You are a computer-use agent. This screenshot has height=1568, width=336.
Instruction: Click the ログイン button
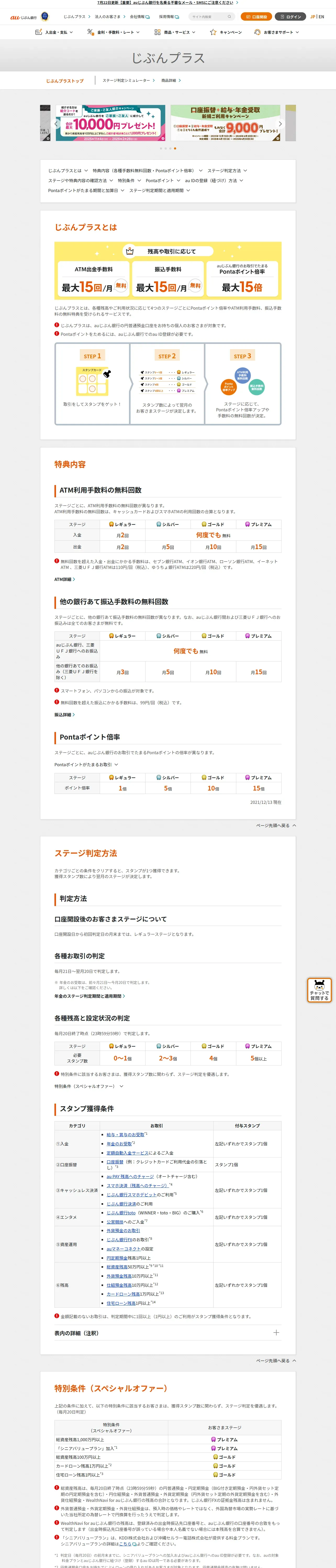pos(290,17)
